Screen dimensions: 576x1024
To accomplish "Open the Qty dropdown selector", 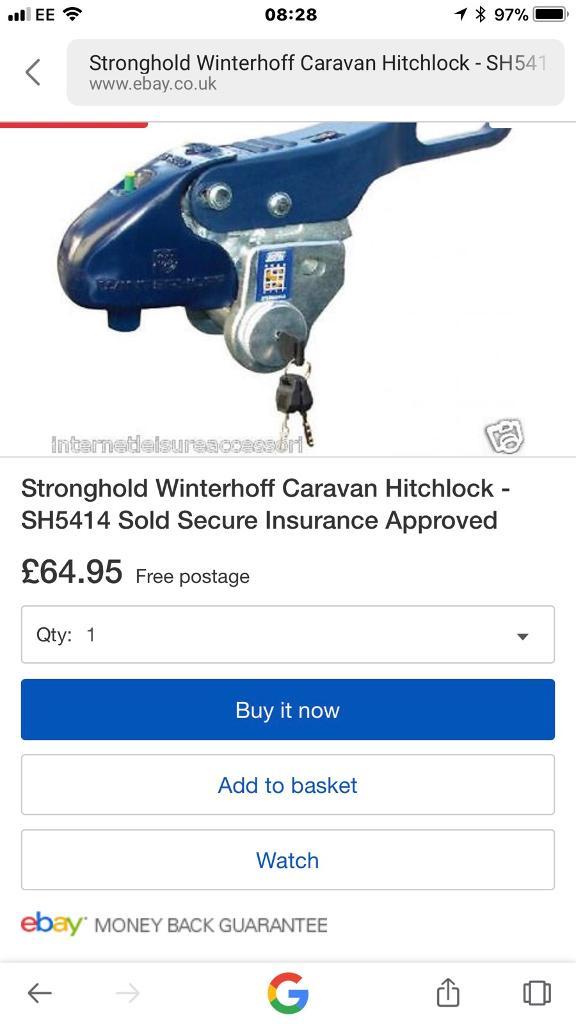I will [288, 634].
